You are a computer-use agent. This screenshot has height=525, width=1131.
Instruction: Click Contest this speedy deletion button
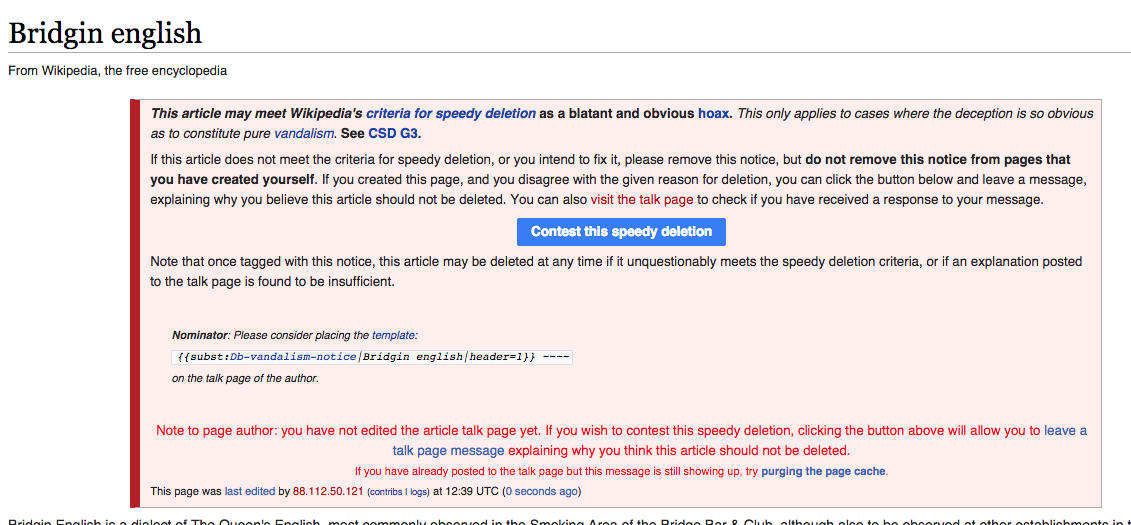pyautogui.click(x=621, y=231)
